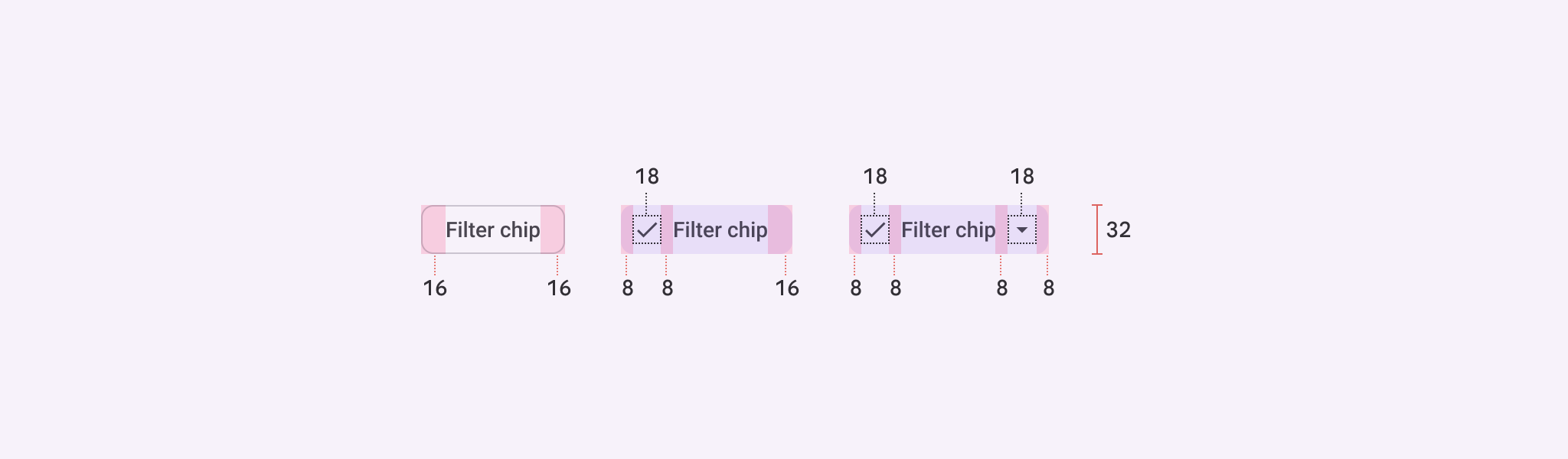Click the red height bracket marker

click(x=1097, y=229)
